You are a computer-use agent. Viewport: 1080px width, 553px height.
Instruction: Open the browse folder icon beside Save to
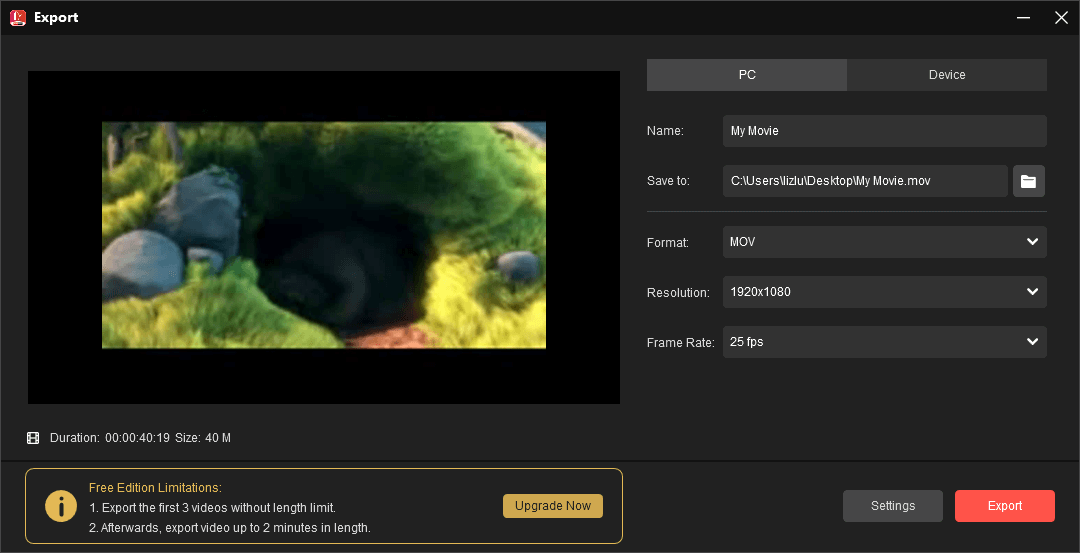coord(1028,181)
